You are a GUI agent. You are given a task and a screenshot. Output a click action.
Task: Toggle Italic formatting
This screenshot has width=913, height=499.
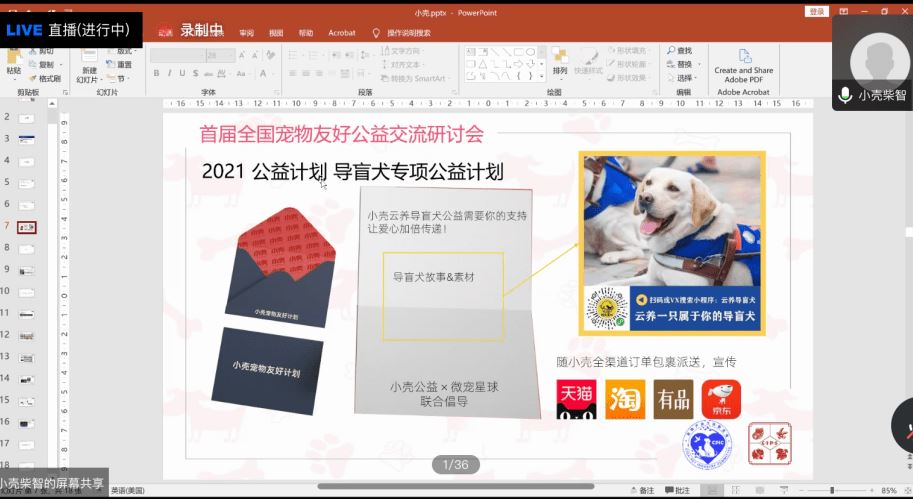(x=169, y=73)
